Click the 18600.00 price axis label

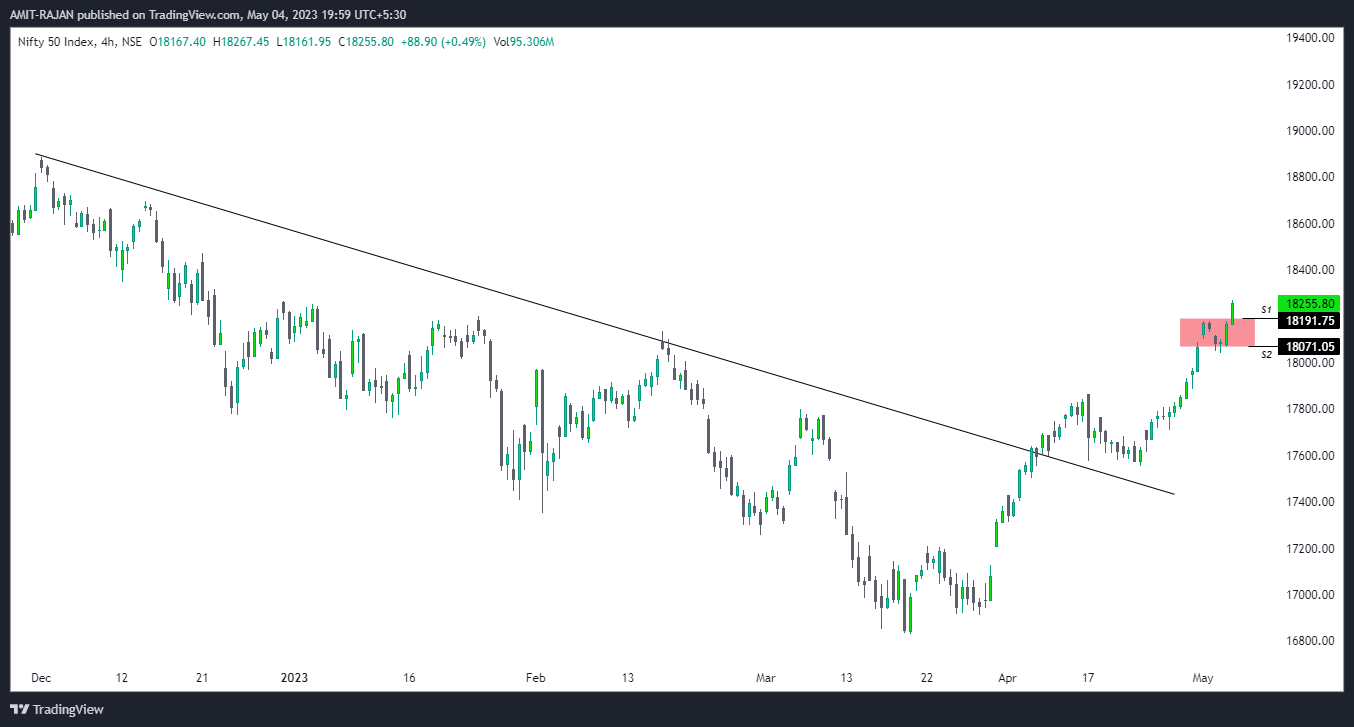pyautogui.click(x=1309, y=224)
